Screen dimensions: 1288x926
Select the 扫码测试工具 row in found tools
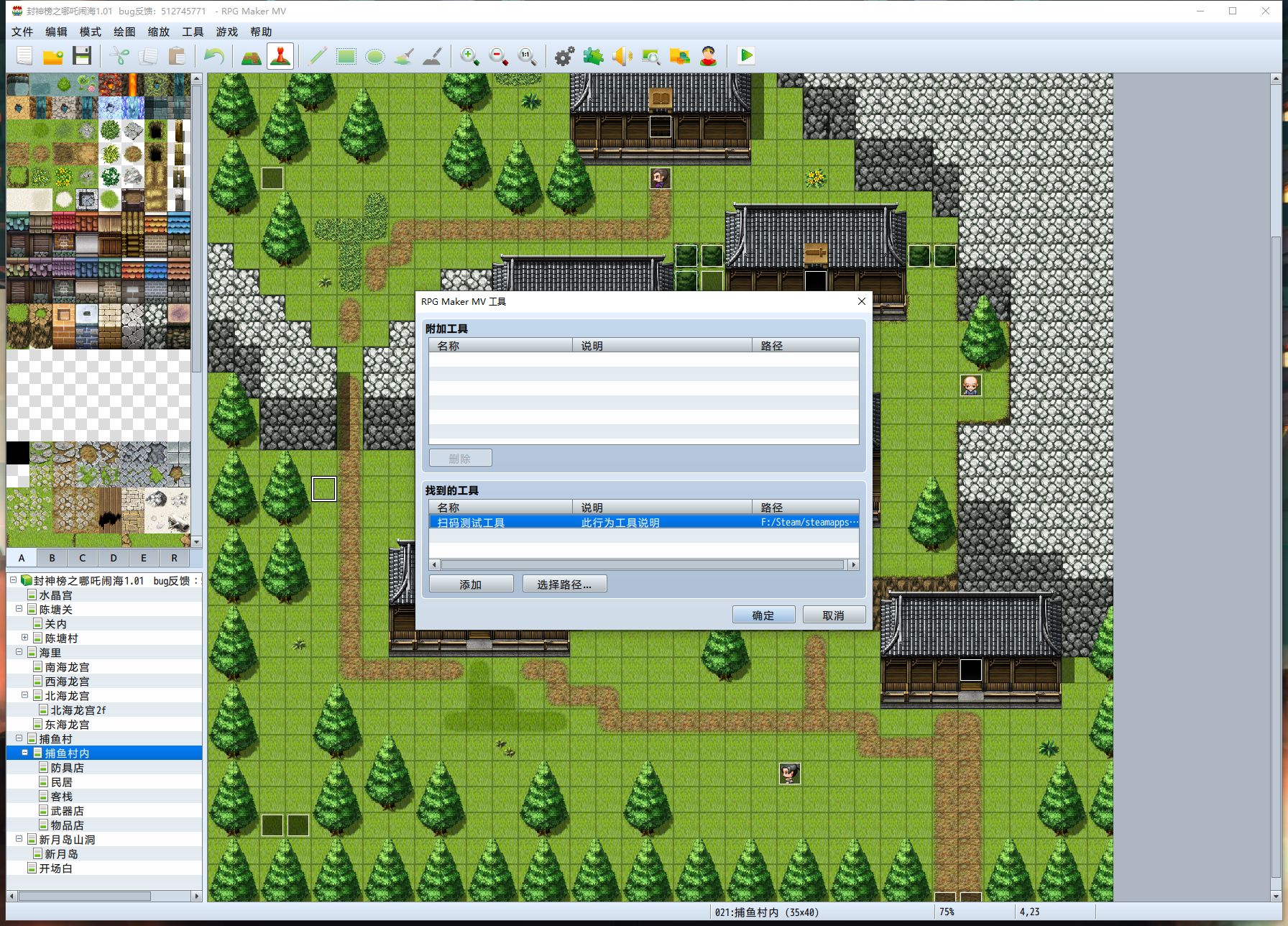tap(644, 523)
